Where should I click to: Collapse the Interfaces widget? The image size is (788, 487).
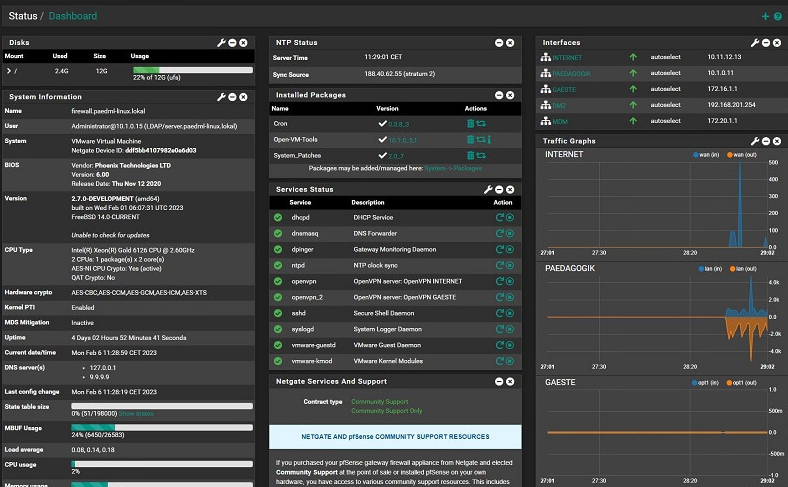coord(767,43)
